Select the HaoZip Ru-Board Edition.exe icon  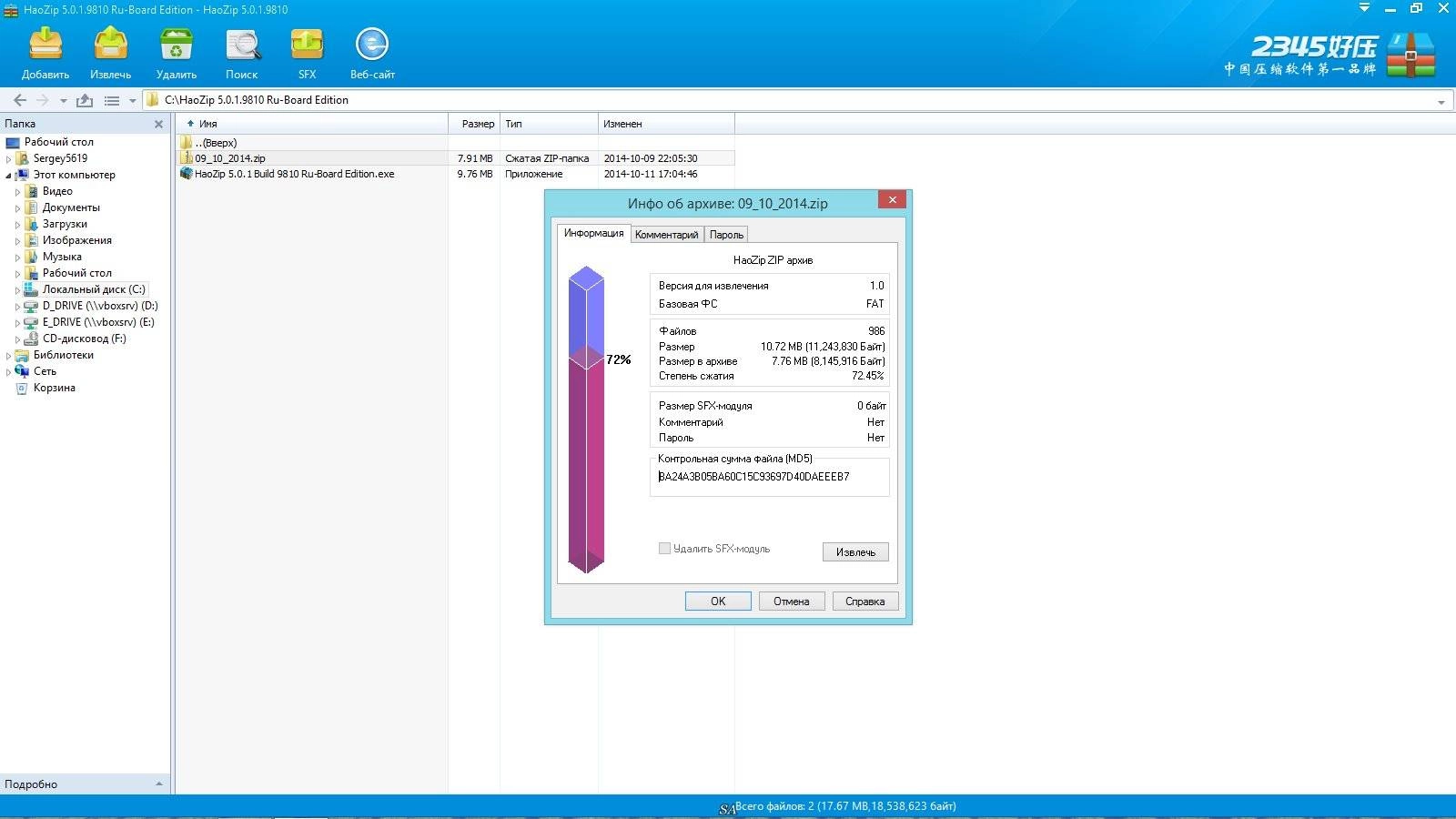pyautogui.click(x=187, y=174)
